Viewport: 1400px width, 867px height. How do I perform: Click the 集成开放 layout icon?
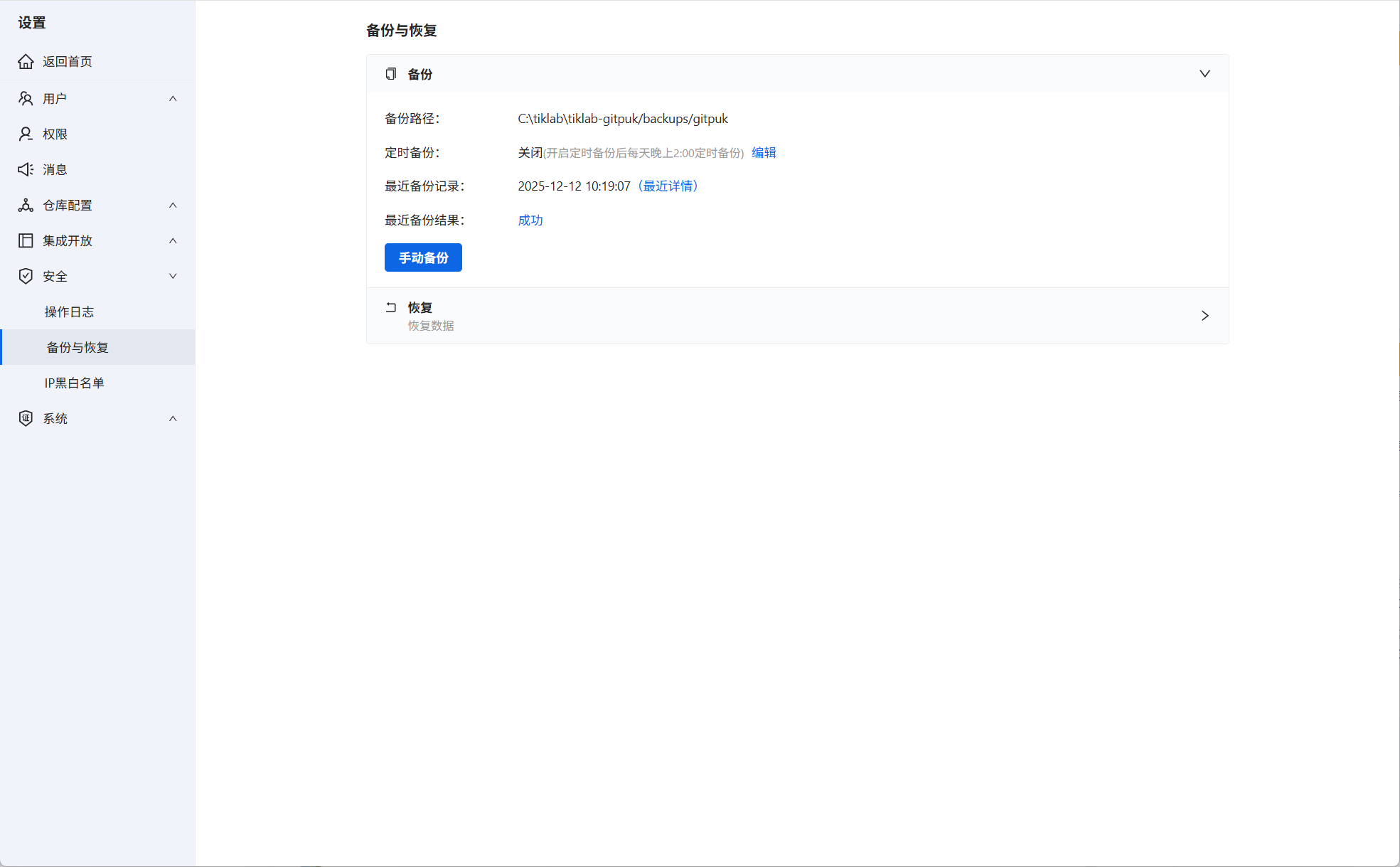(26, 241)
